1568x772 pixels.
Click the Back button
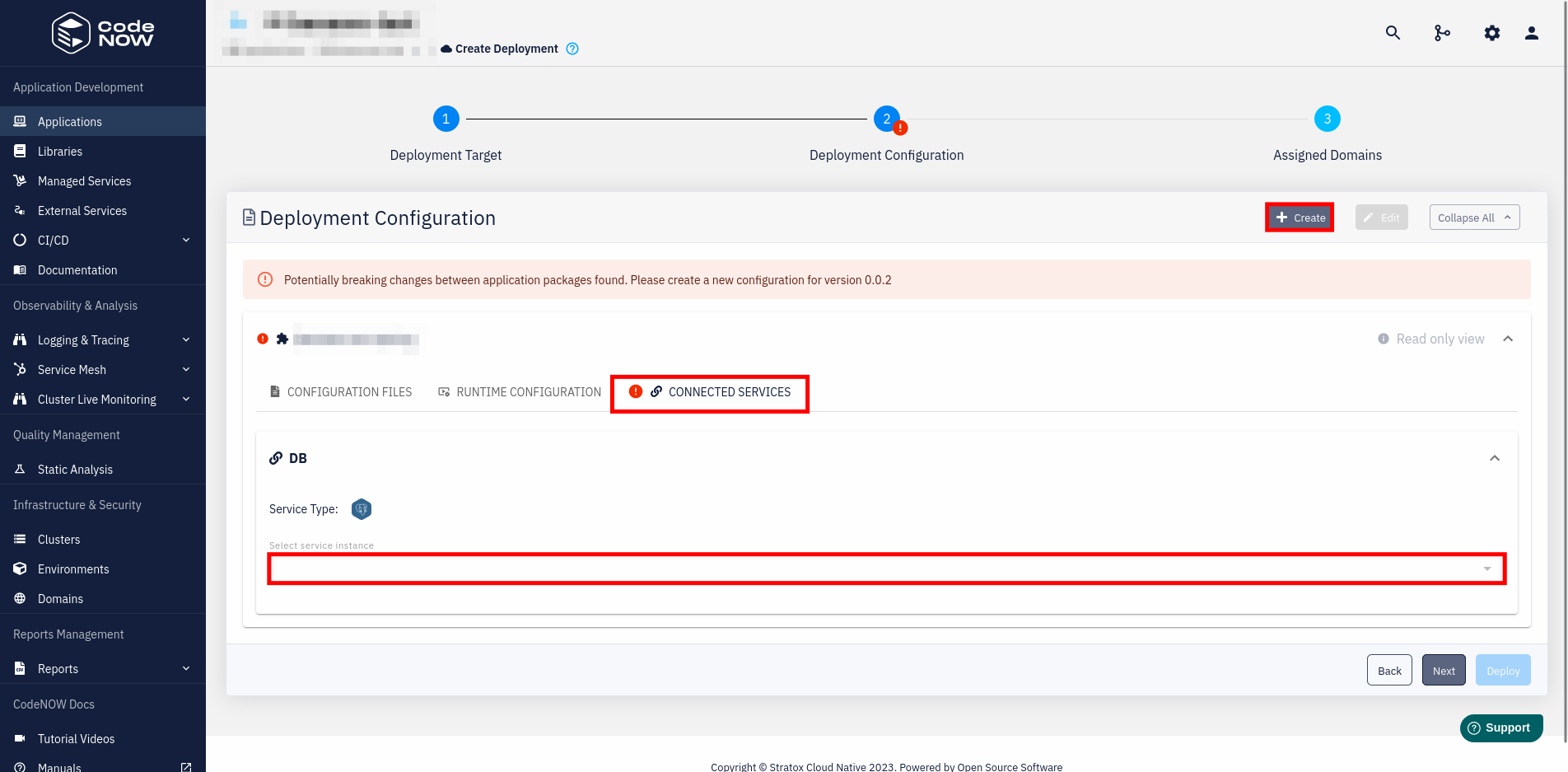(1389, 670)
